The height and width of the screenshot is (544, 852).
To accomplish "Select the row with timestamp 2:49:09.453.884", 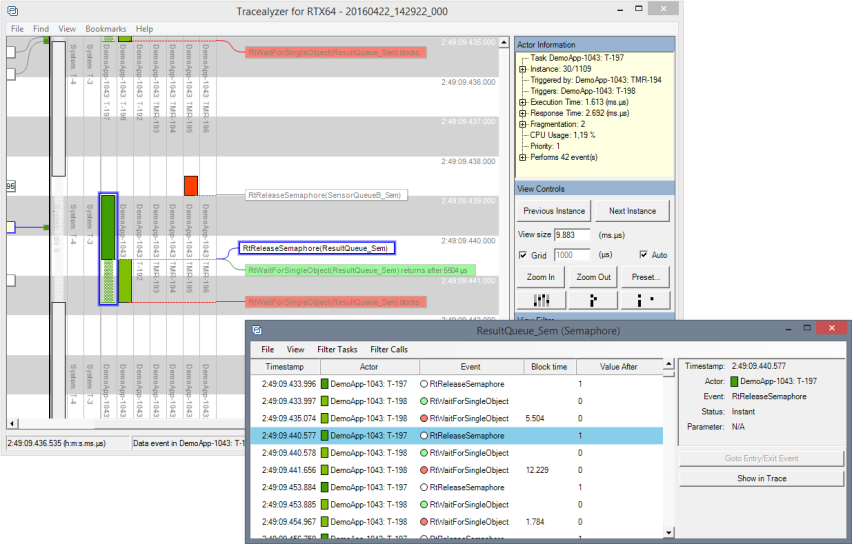I will (x=456, y=487).
